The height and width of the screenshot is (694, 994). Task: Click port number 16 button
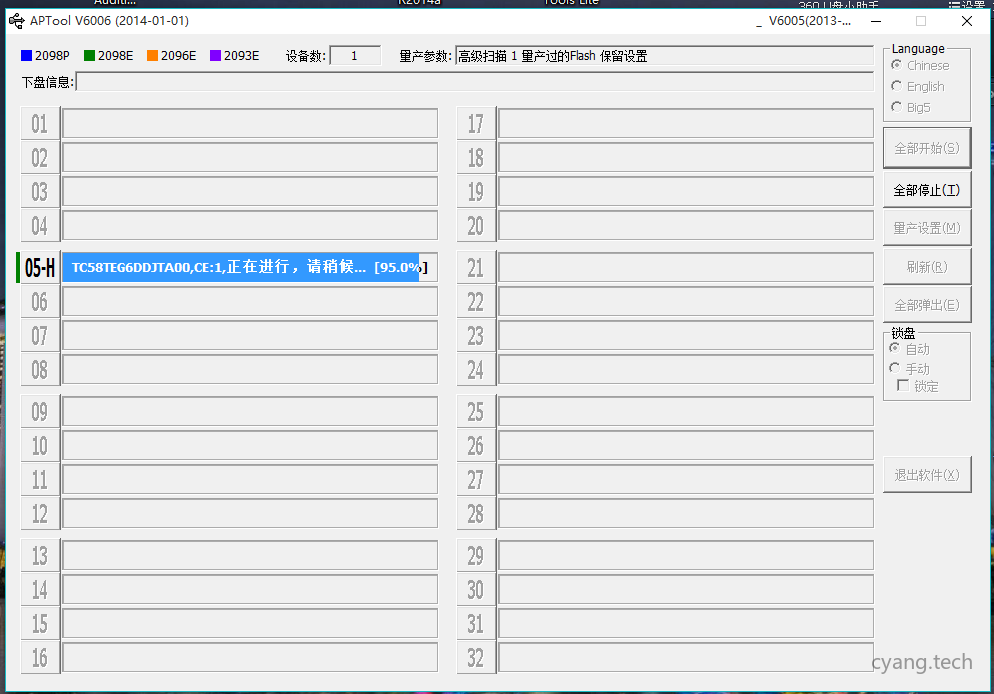pyautogui.click(x=39, y=657)
